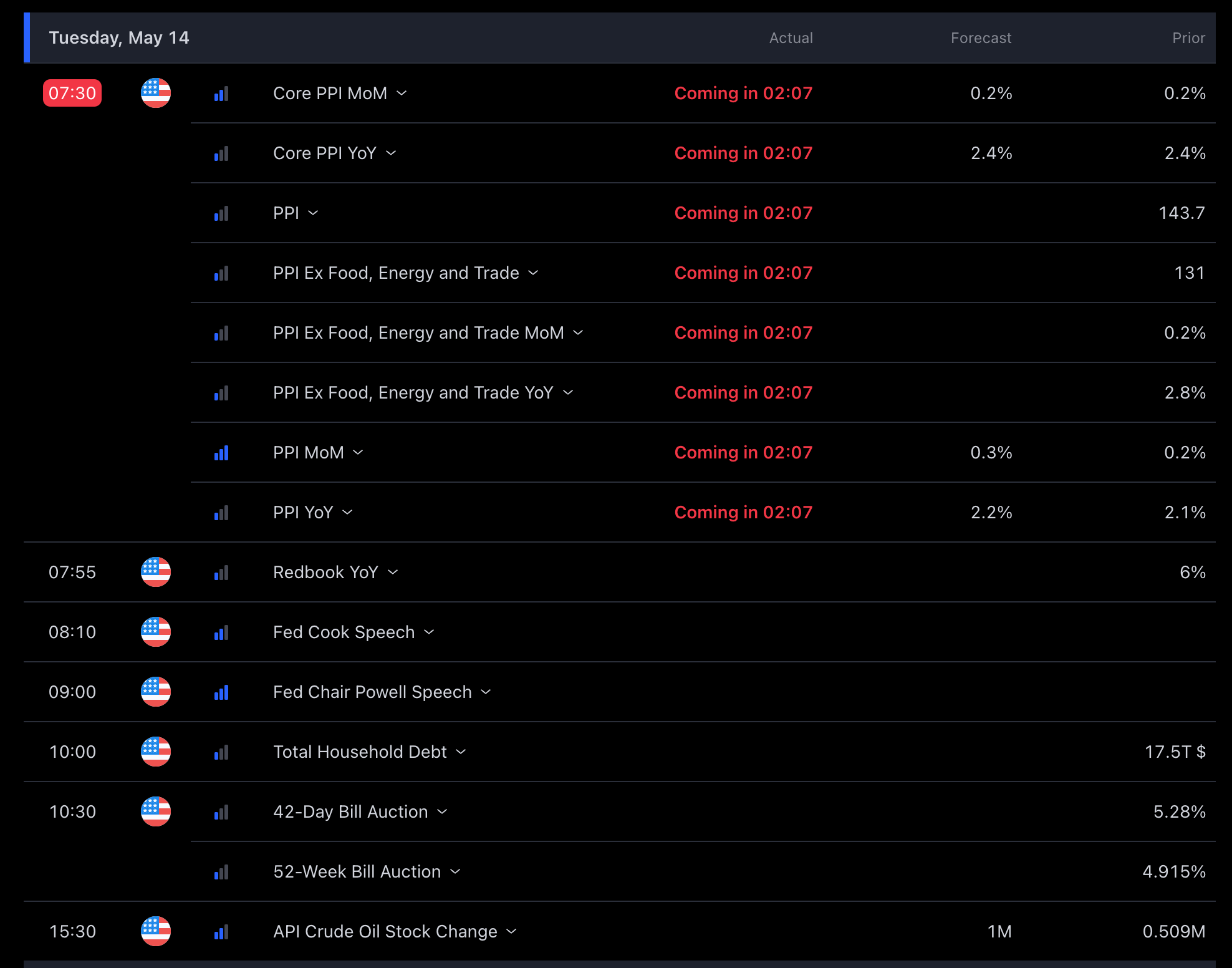Click the importance bars for 52-Week Bill Auction
This screenshot has height=968, width=1232.
point(221,872)
